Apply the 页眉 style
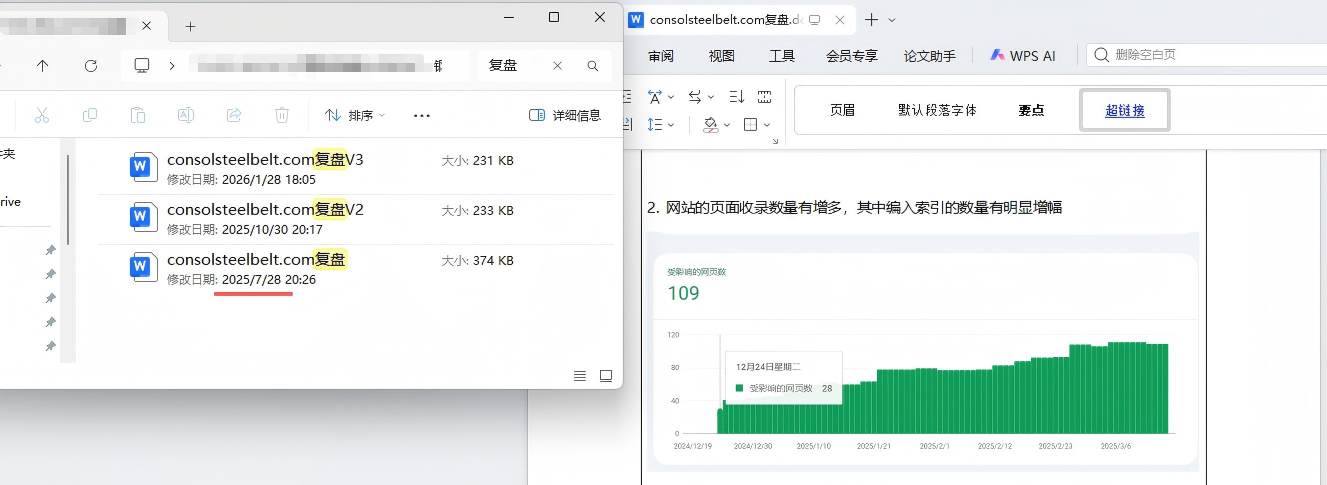This screenshot has width=1327, height=485. [843, 110]
